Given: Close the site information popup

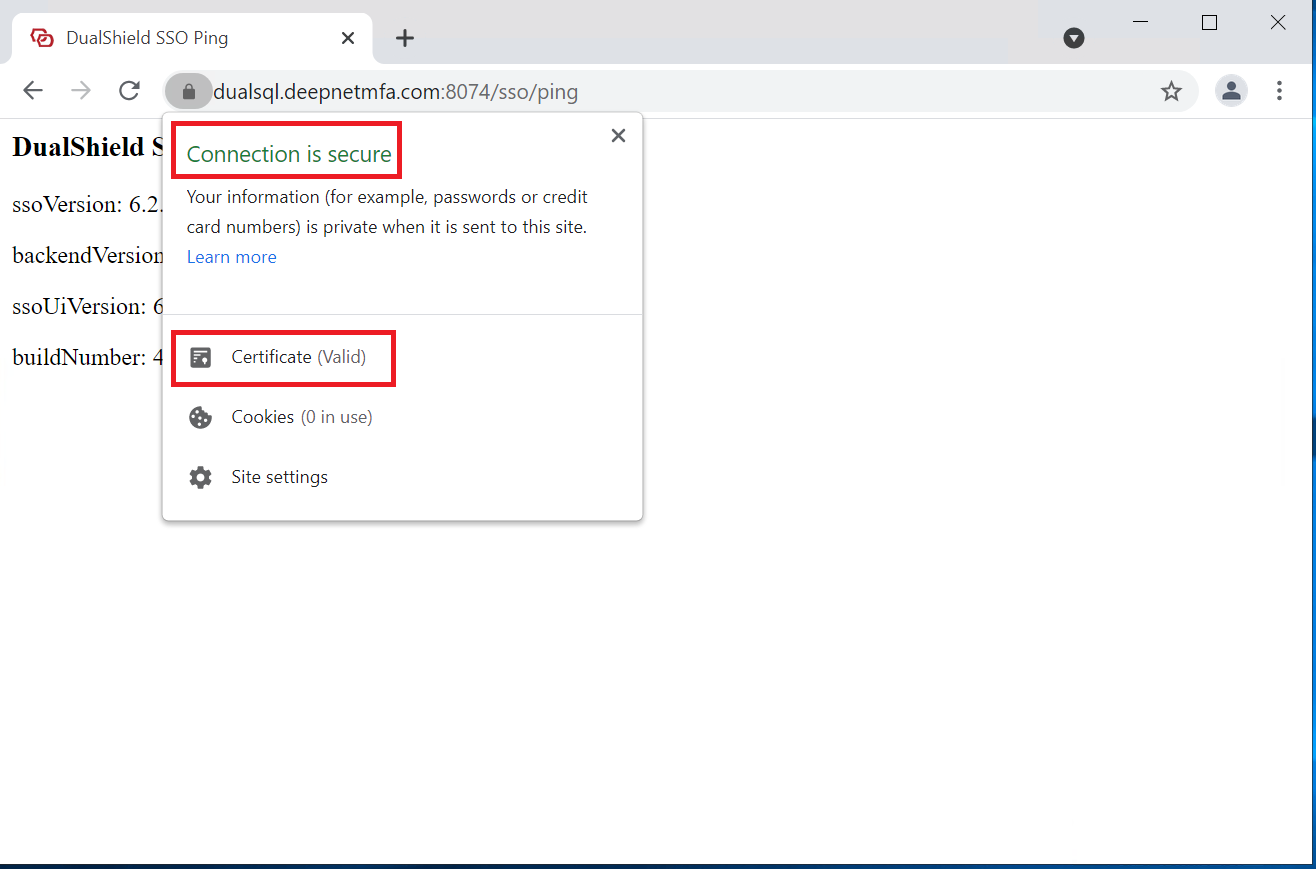Looking at the screenshot, I should pos(618,136).
